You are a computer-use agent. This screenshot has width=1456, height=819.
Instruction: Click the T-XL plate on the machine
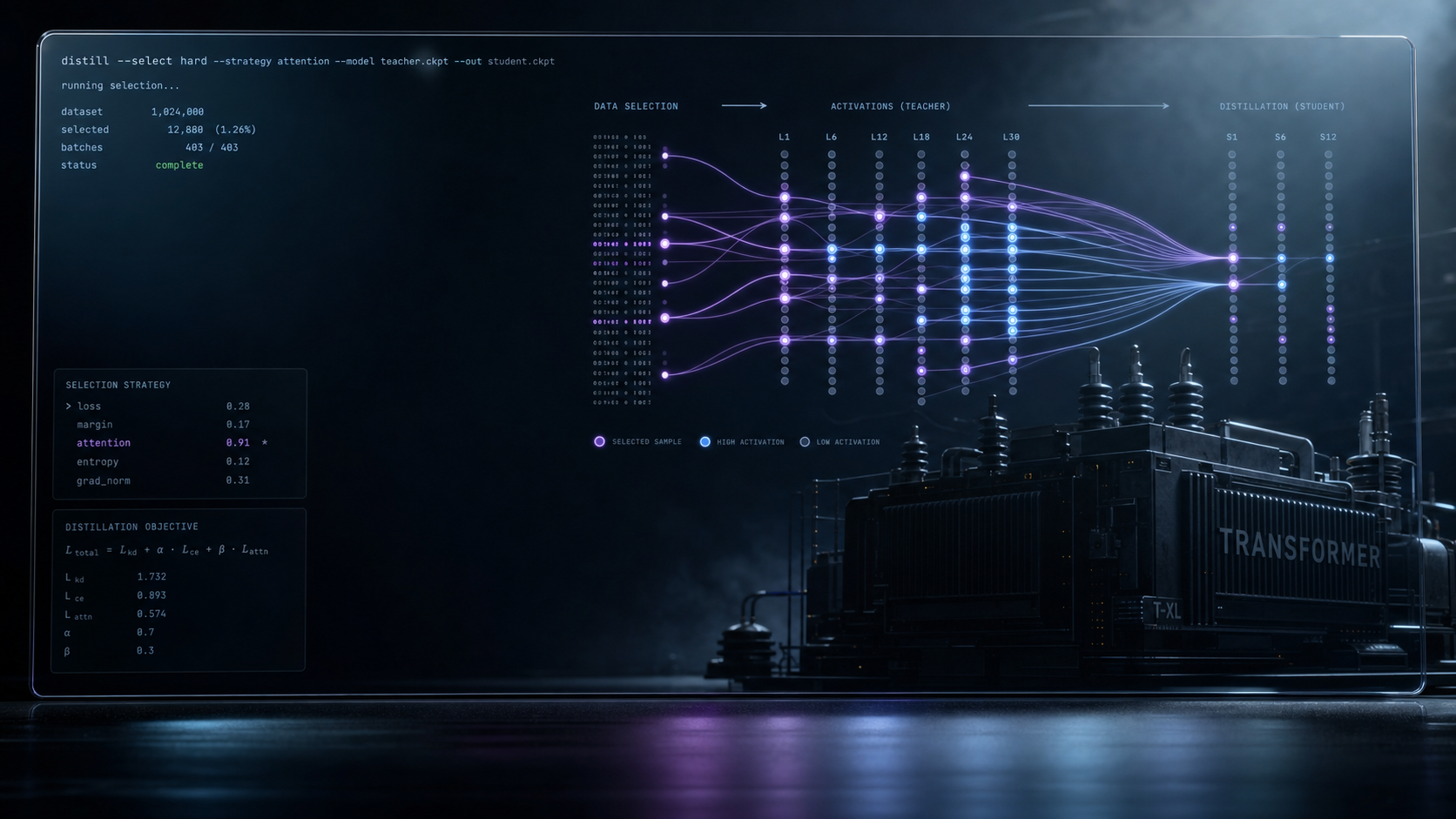coord(1167,611)
